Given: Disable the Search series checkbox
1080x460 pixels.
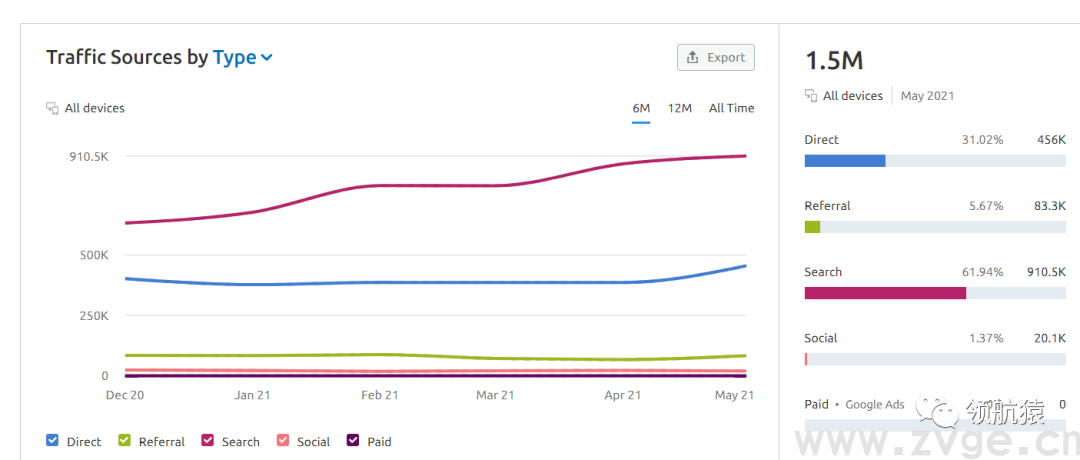Looking at the screenshot, I should (x=208, y=441).
